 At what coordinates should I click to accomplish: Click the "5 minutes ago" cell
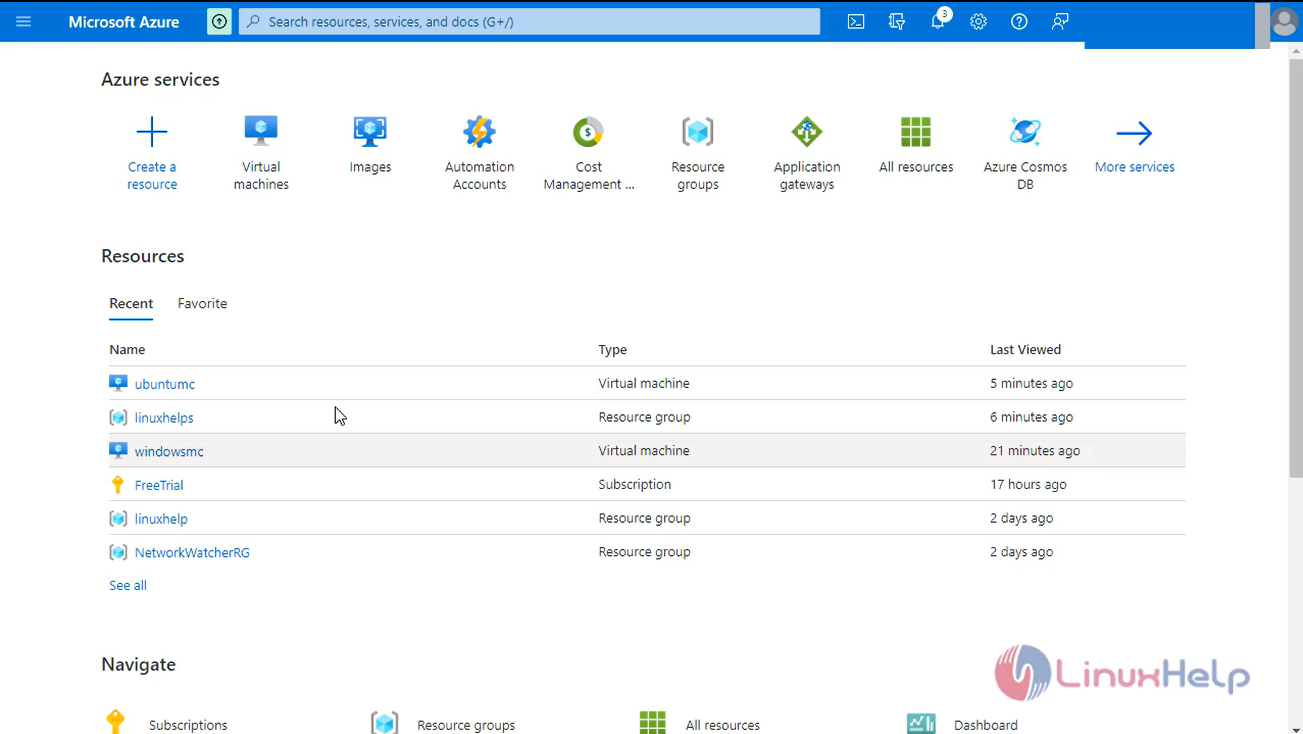1031,383
